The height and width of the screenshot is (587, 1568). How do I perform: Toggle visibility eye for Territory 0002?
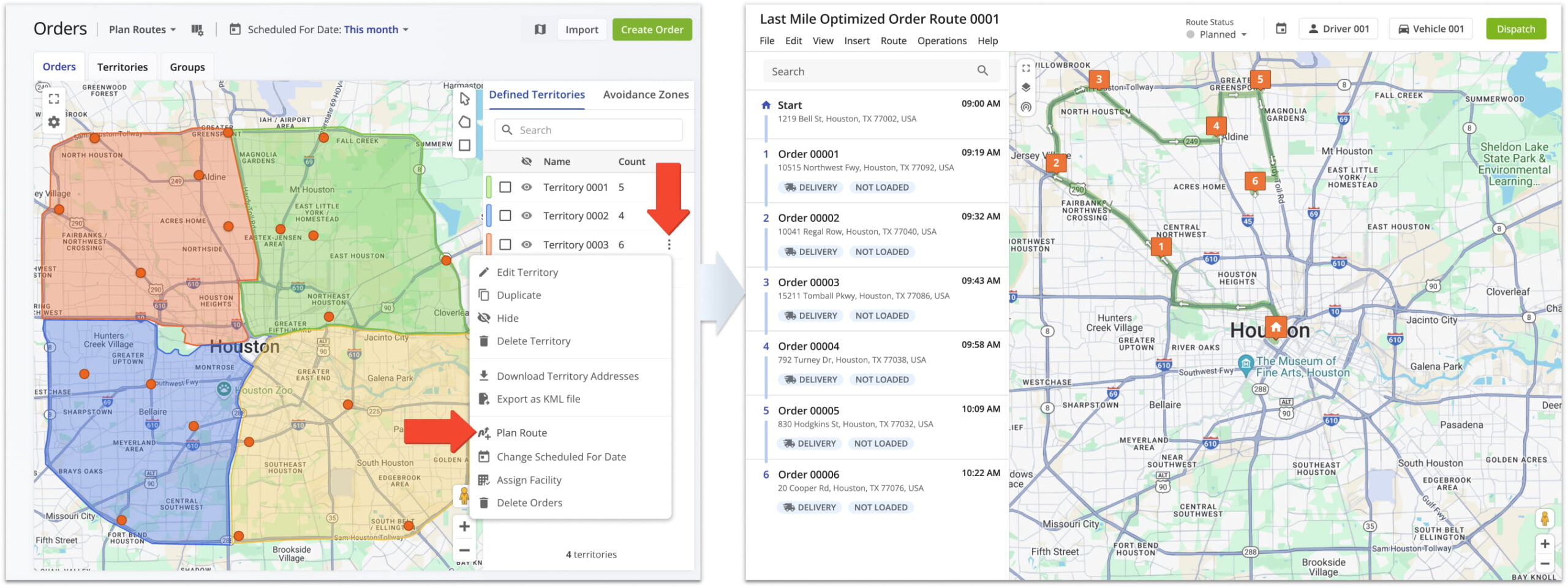[526, 216]
